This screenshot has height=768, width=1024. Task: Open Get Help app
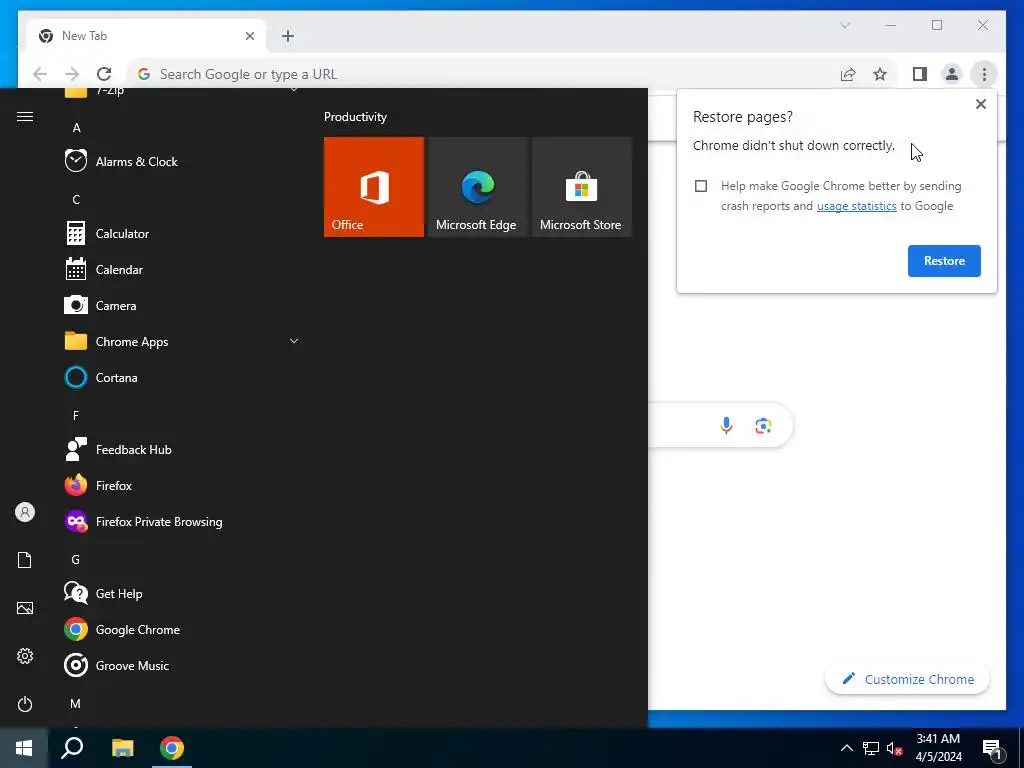(x=184, y=593)
